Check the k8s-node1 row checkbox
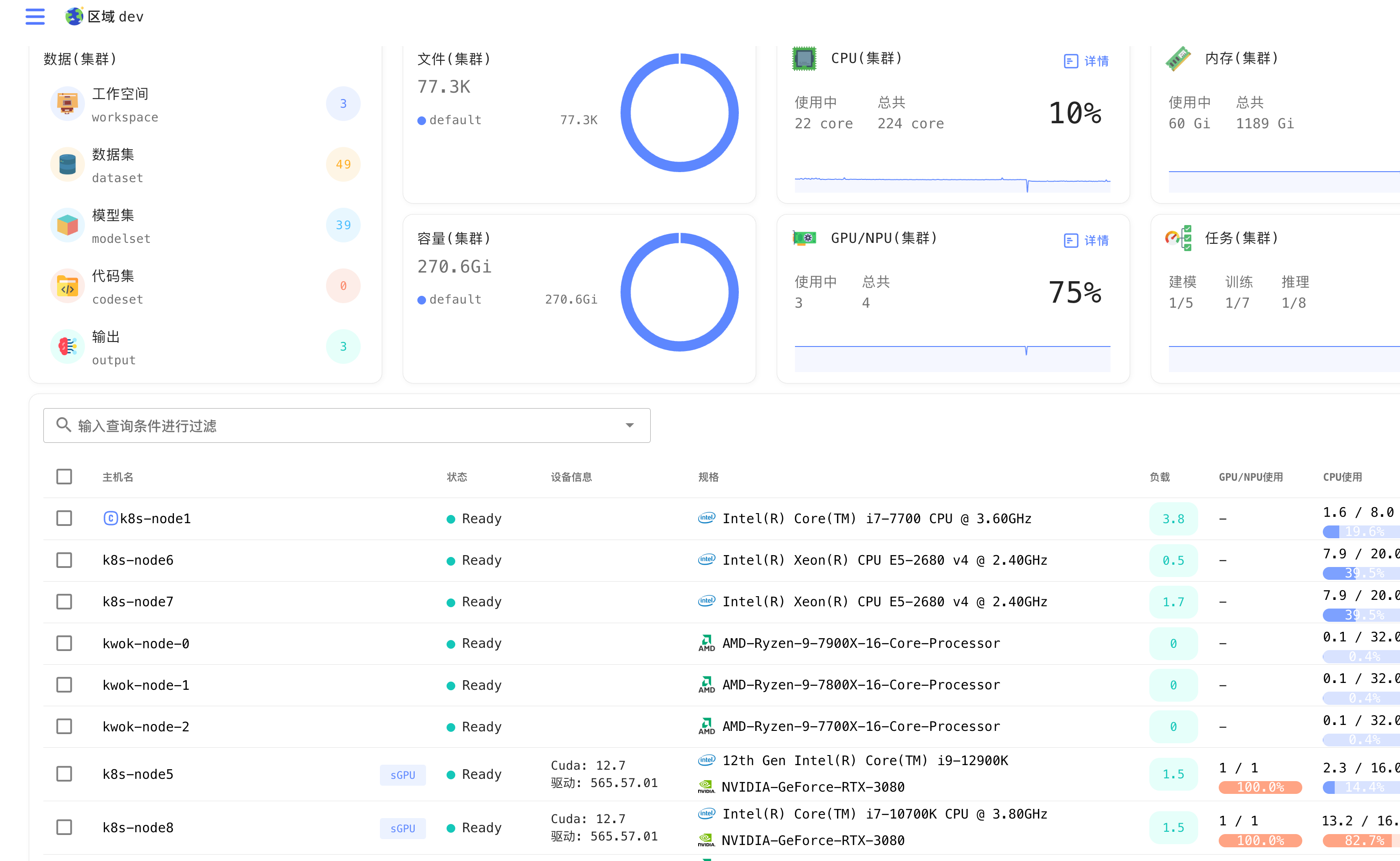Viewport: 1400px width, 861px height. tap(64, 518)
